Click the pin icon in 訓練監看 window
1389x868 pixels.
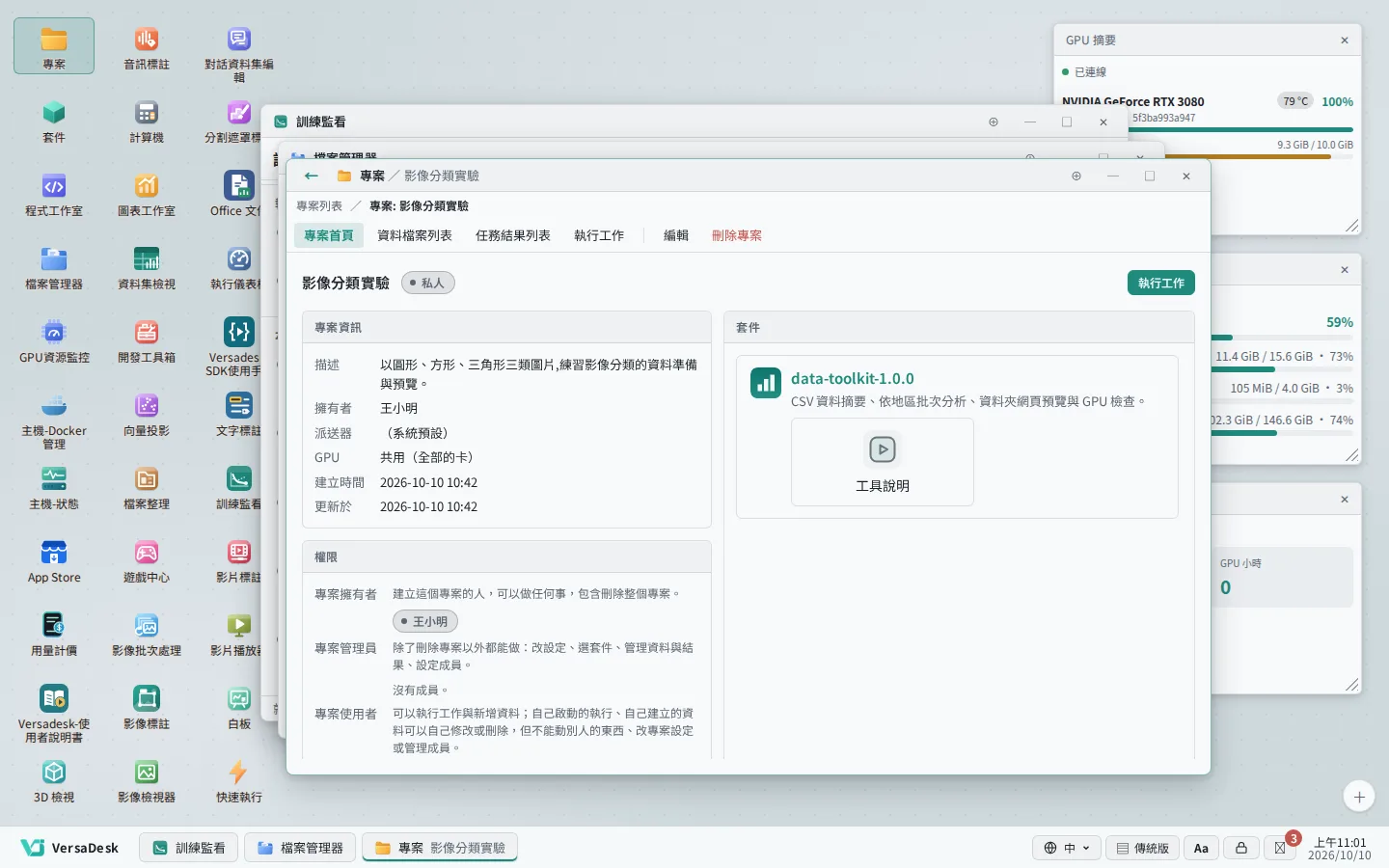pos(994,122)
